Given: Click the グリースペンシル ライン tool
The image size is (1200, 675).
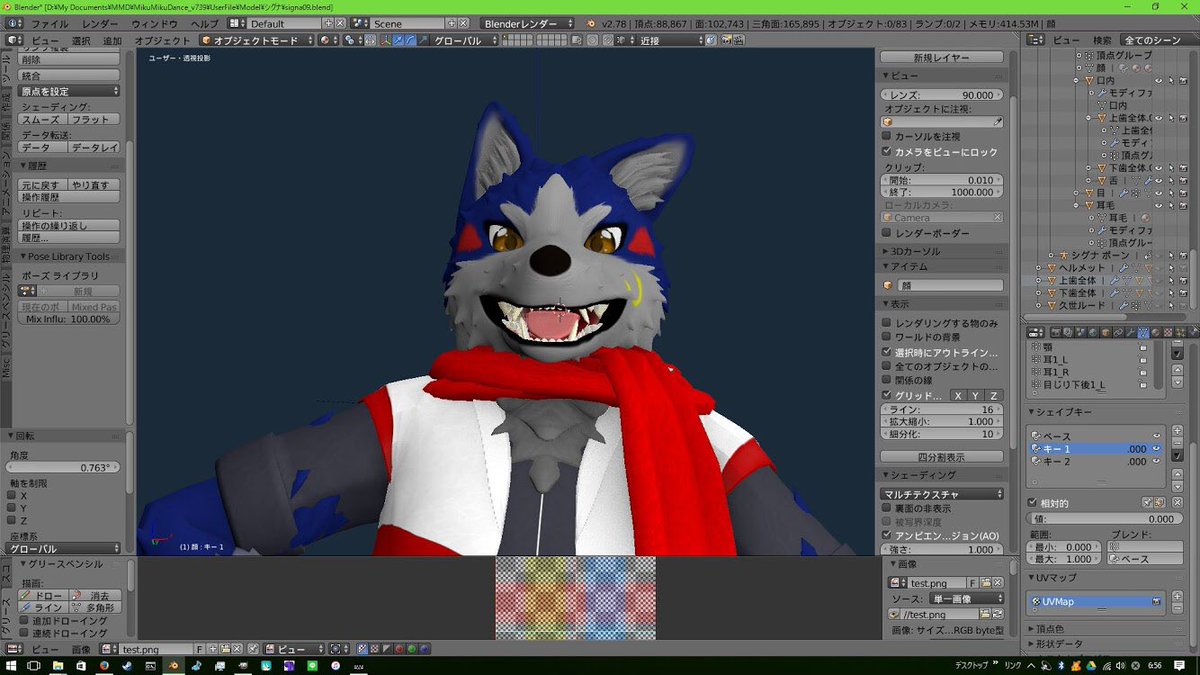Looking at the screenshot, I should point(42,607).
